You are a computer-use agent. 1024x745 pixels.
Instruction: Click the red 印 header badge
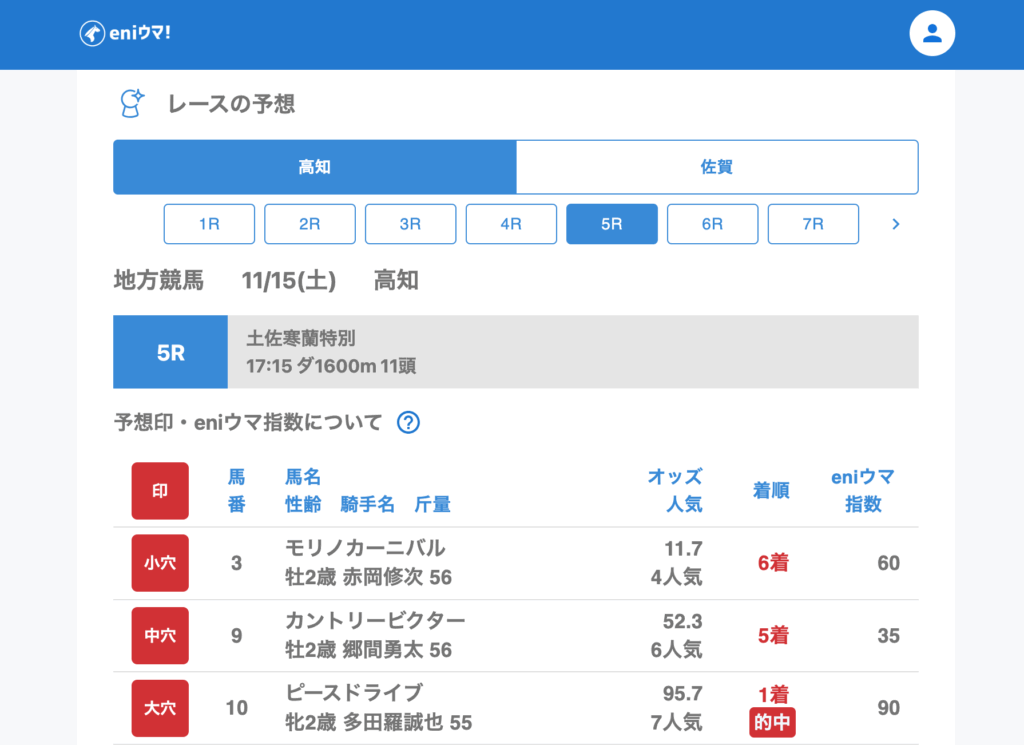pyautogui.click(x=160, y=491)
